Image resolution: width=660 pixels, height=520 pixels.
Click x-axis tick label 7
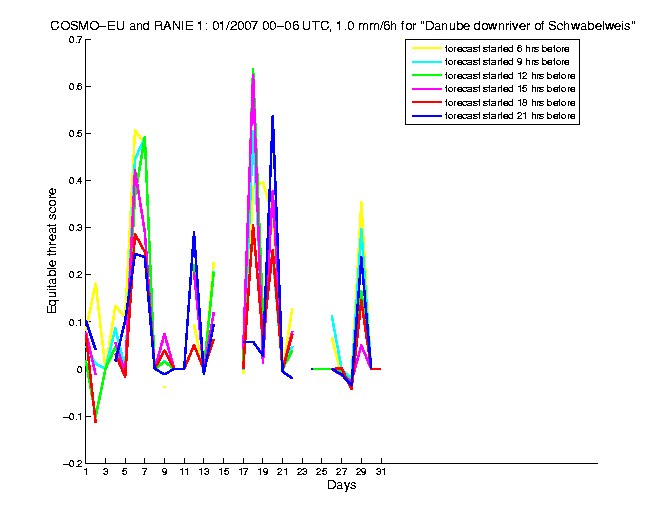click(x=144, y=472)
